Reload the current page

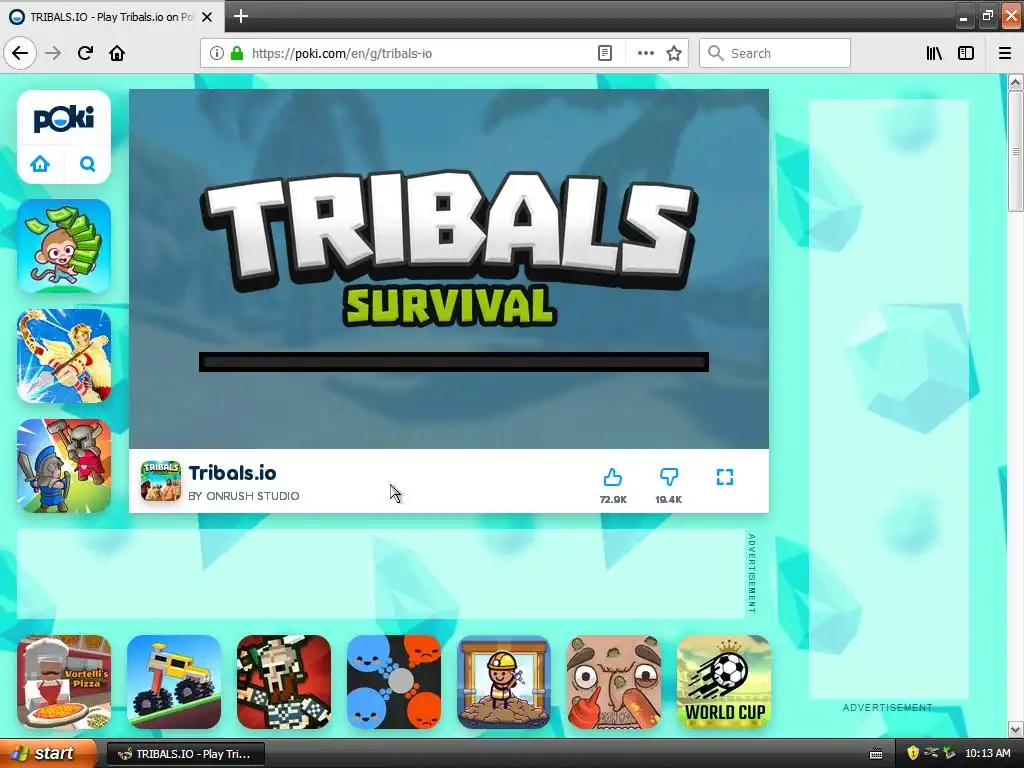coord(85,53)
